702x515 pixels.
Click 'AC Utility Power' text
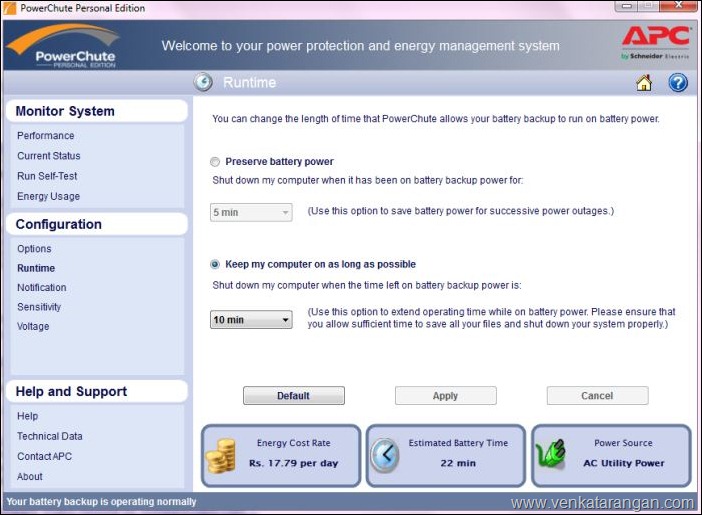coord(624,463)
